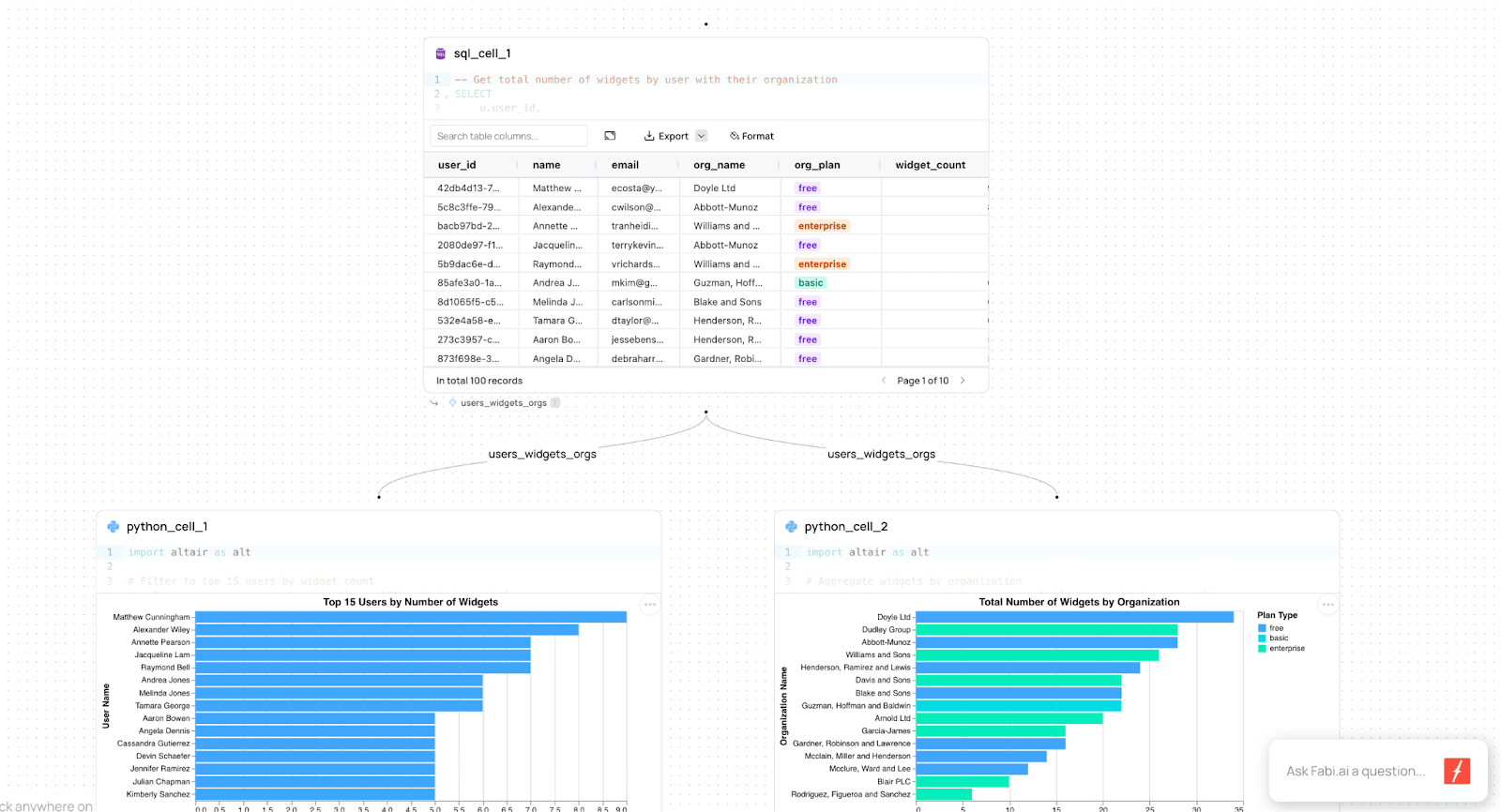
Task: Click the widget_count column header
Action: coord(930,165)
